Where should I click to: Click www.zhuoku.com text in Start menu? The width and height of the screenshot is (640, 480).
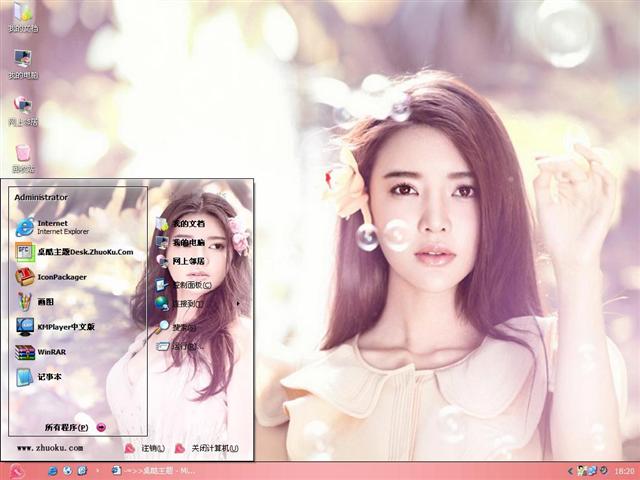[x=50, y=448]
